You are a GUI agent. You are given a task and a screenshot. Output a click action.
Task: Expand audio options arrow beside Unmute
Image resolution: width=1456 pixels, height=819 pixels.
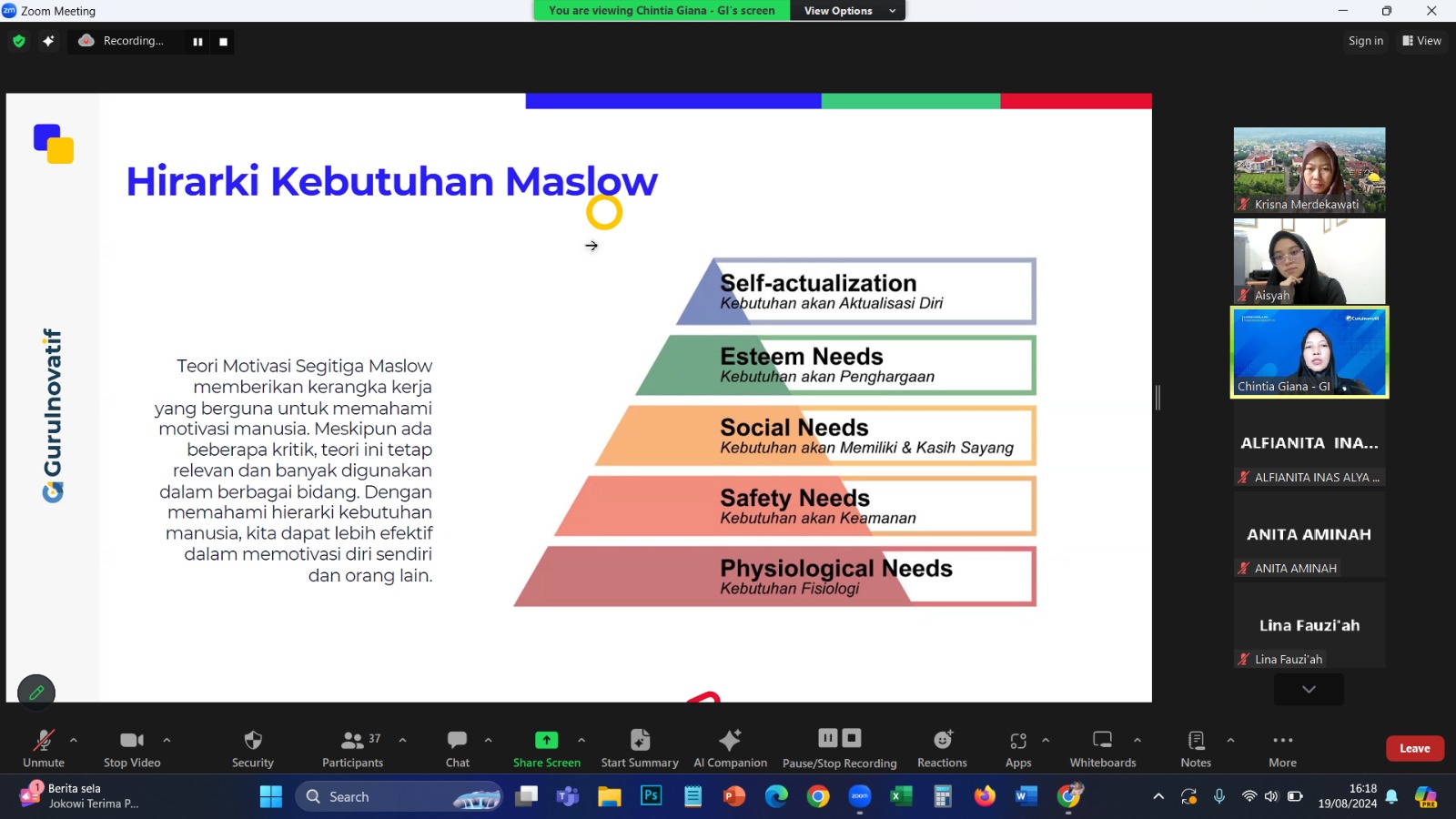(74, 740)
